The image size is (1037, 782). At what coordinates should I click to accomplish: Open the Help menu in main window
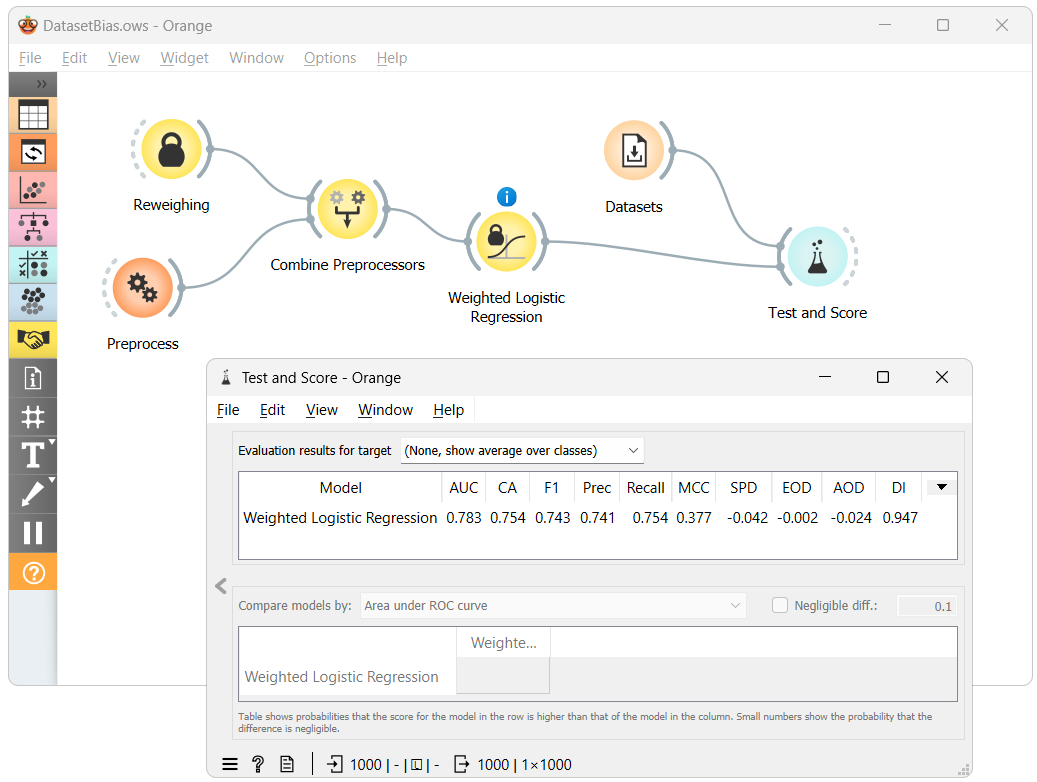pyautogui.click(x=392, y=58)
